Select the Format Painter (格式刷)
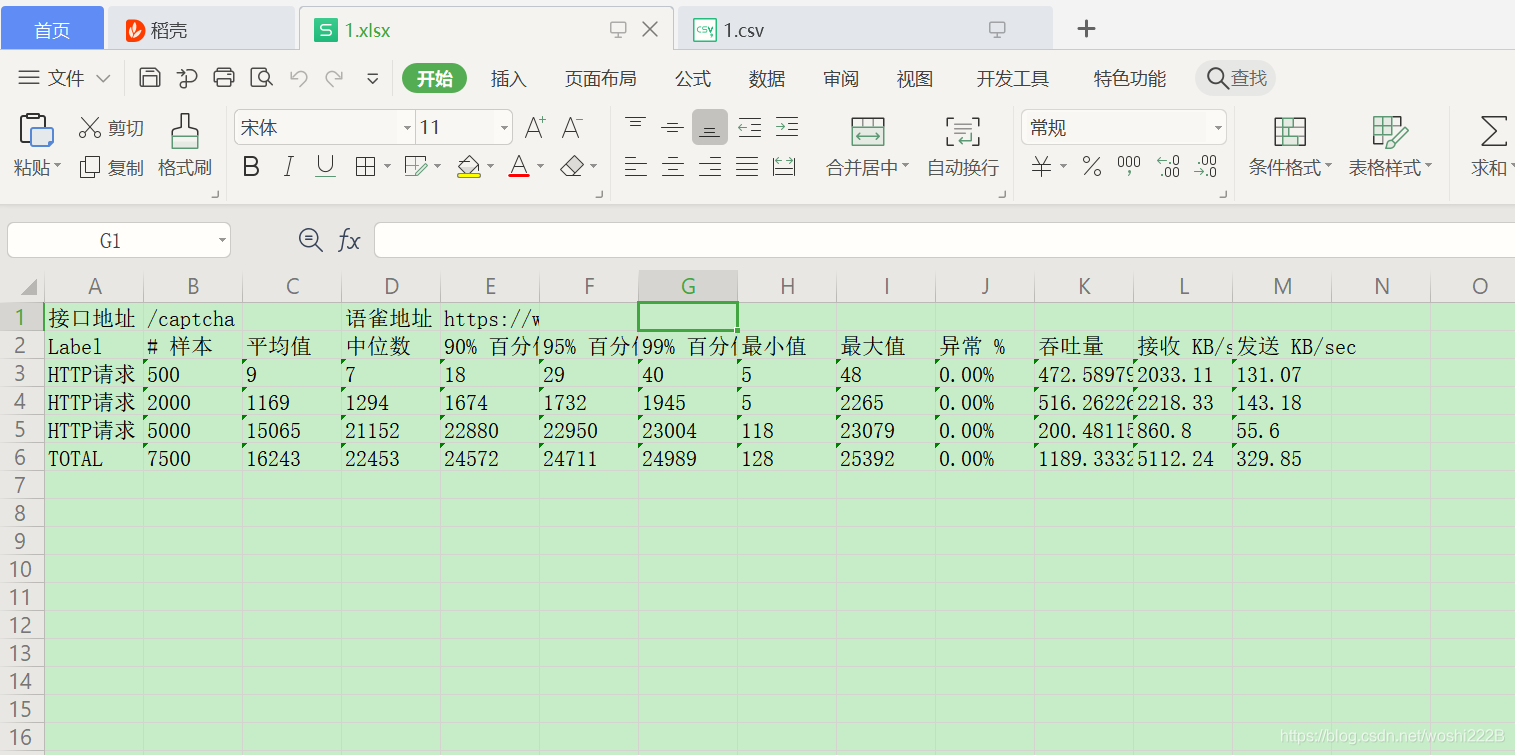1515x755 pixels. pyautogui.click(x=185, y=146)
